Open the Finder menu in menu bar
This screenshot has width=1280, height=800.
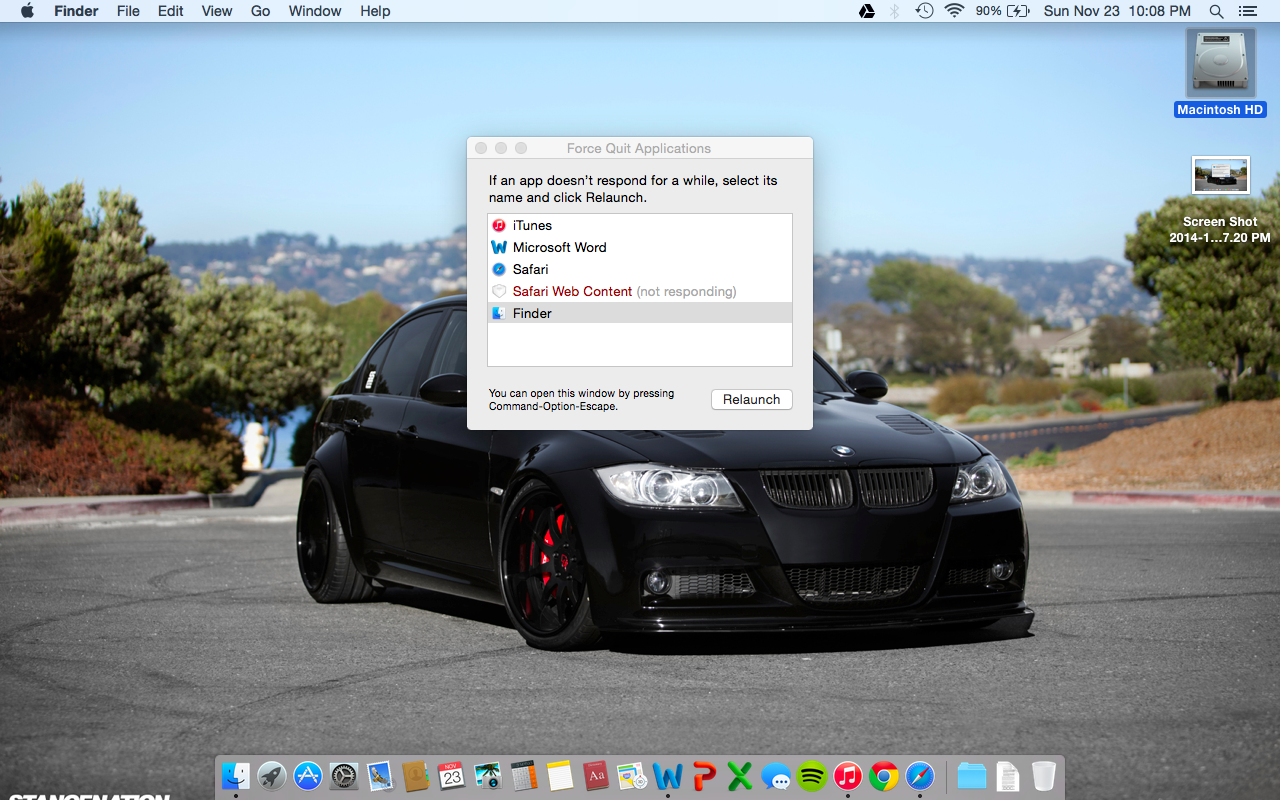76,11
